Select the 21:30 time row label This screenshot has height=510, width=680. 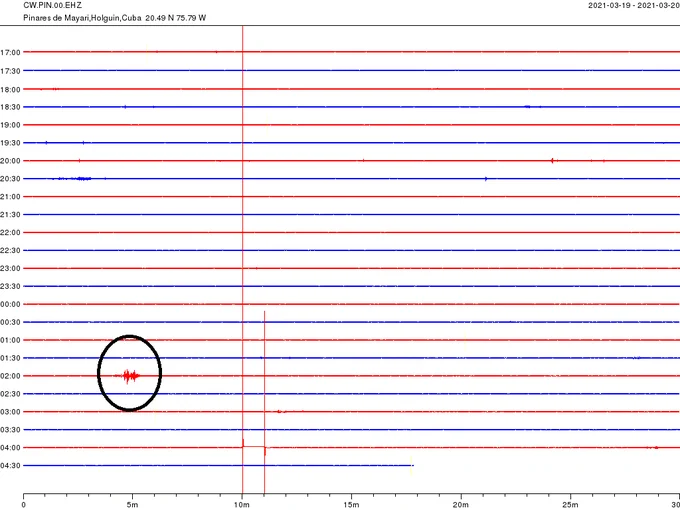tap(10, 215)
